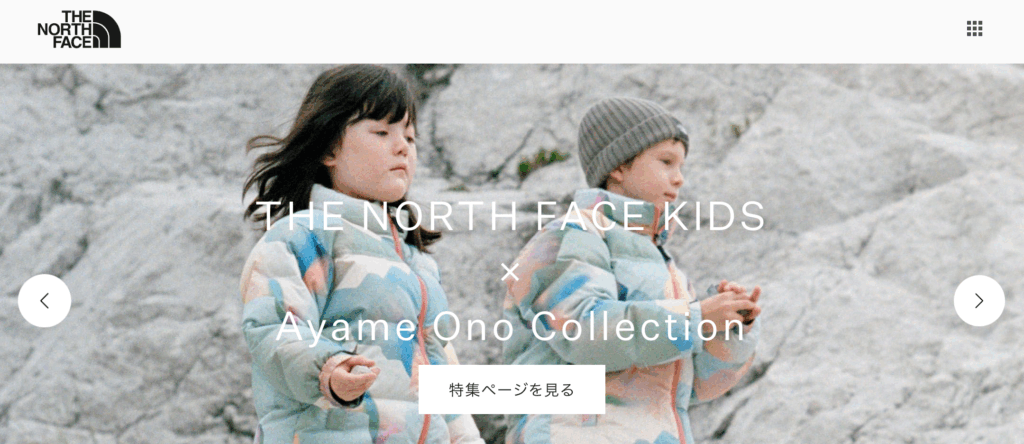1024x444 pixels.
Task: Click the empty header bar center
Action: pyautogui.click(x=512, y=31)
